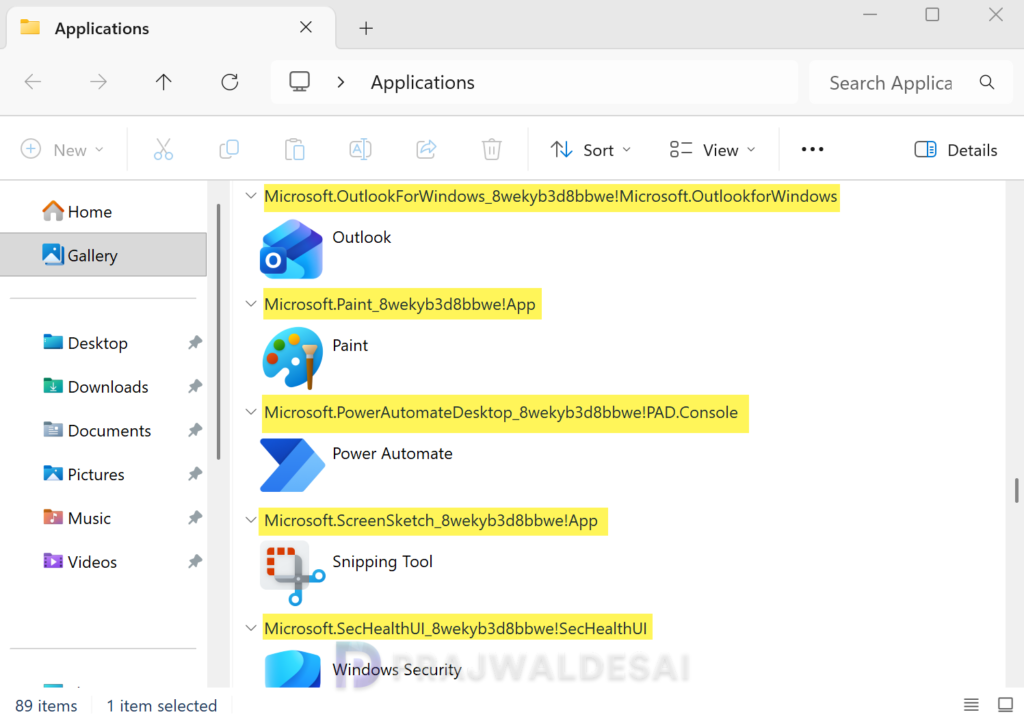Select the Paint name label

(x=350, y=345)
